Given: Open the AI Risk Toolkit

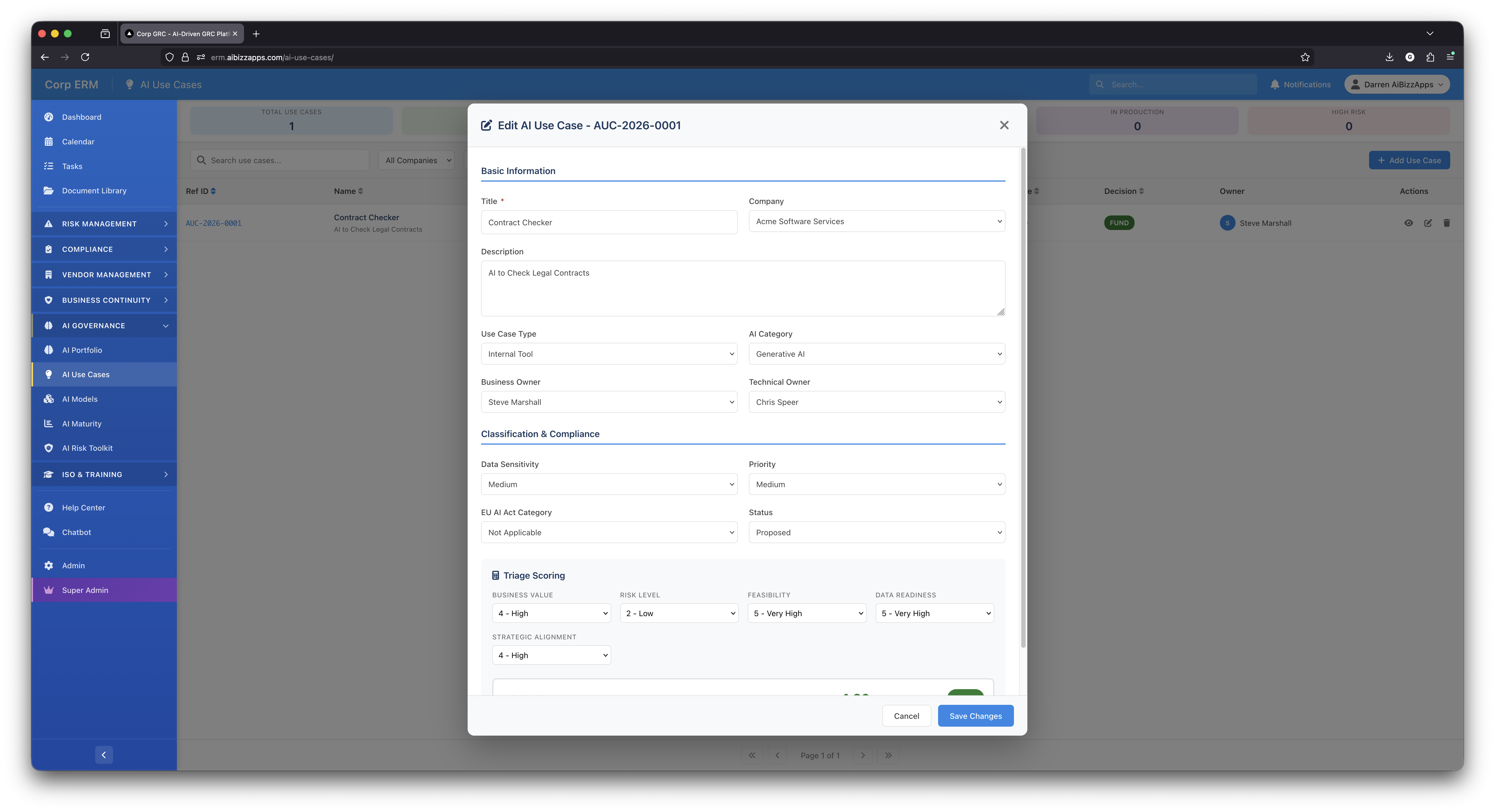Looking at the screenshot, I should point(87,447).
